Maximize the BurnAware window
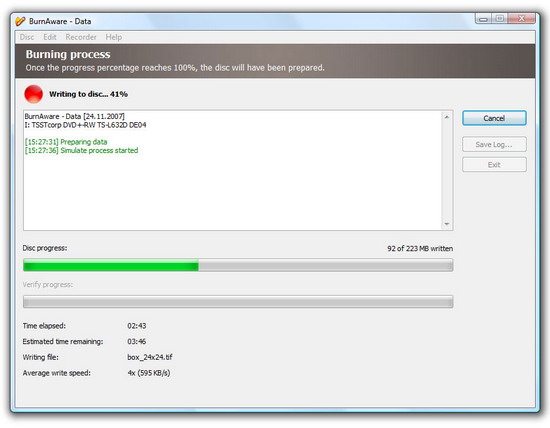Screen dimensions: 550x428 [500, 19]
